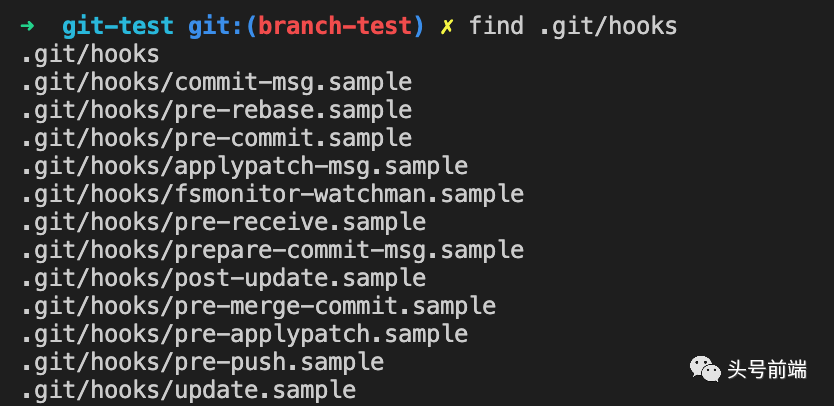The height and width of the screenshot is (406, 834).
Task: Click the 头号前端 watermark text
Action: coord(767,369)
